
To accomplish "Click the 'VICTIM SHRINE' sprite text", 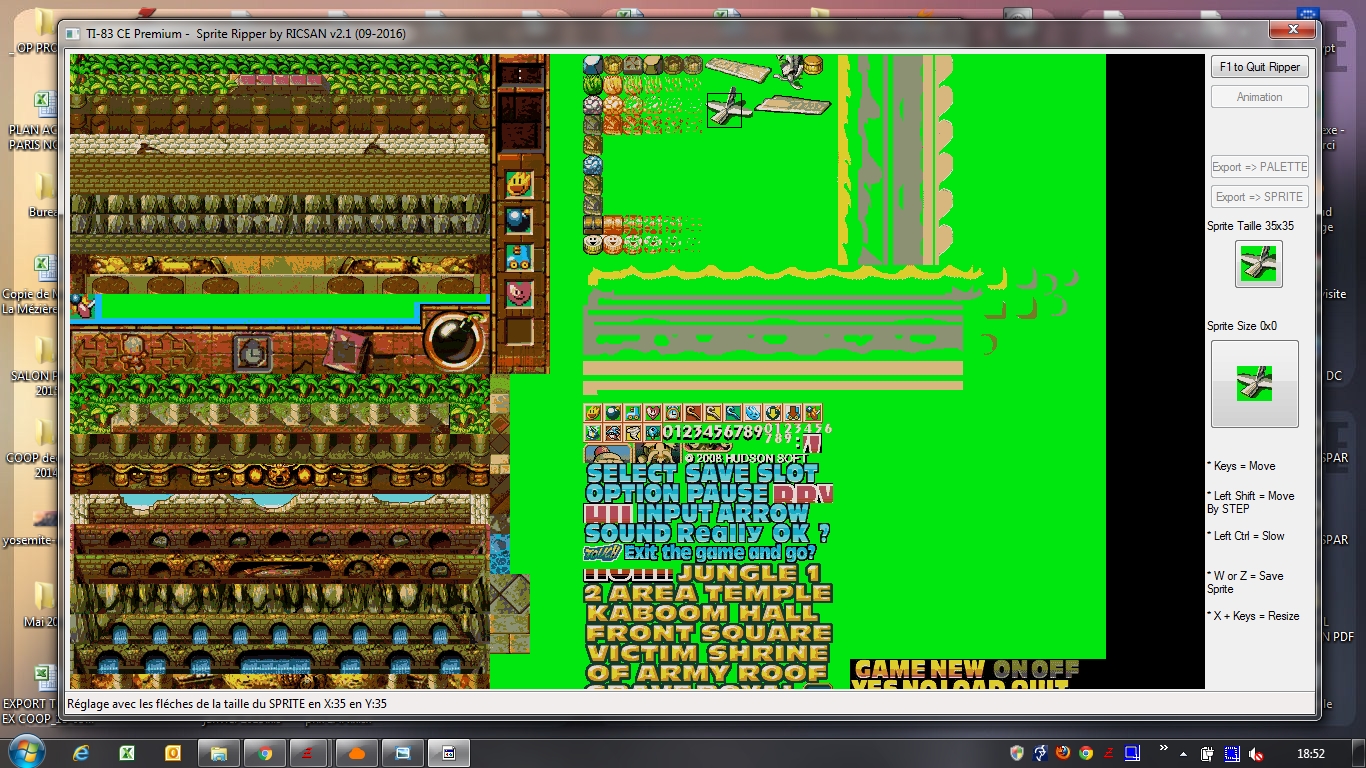I will (707, 653).
